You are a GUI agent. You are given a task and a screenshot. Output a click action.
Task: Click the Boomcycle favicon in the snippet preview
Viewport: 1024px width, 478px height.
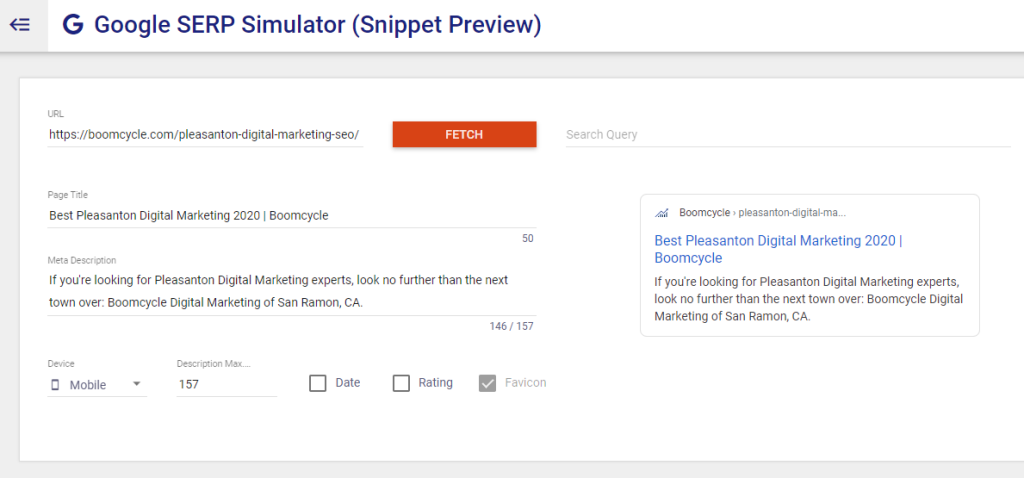click(x=661, y=213)
